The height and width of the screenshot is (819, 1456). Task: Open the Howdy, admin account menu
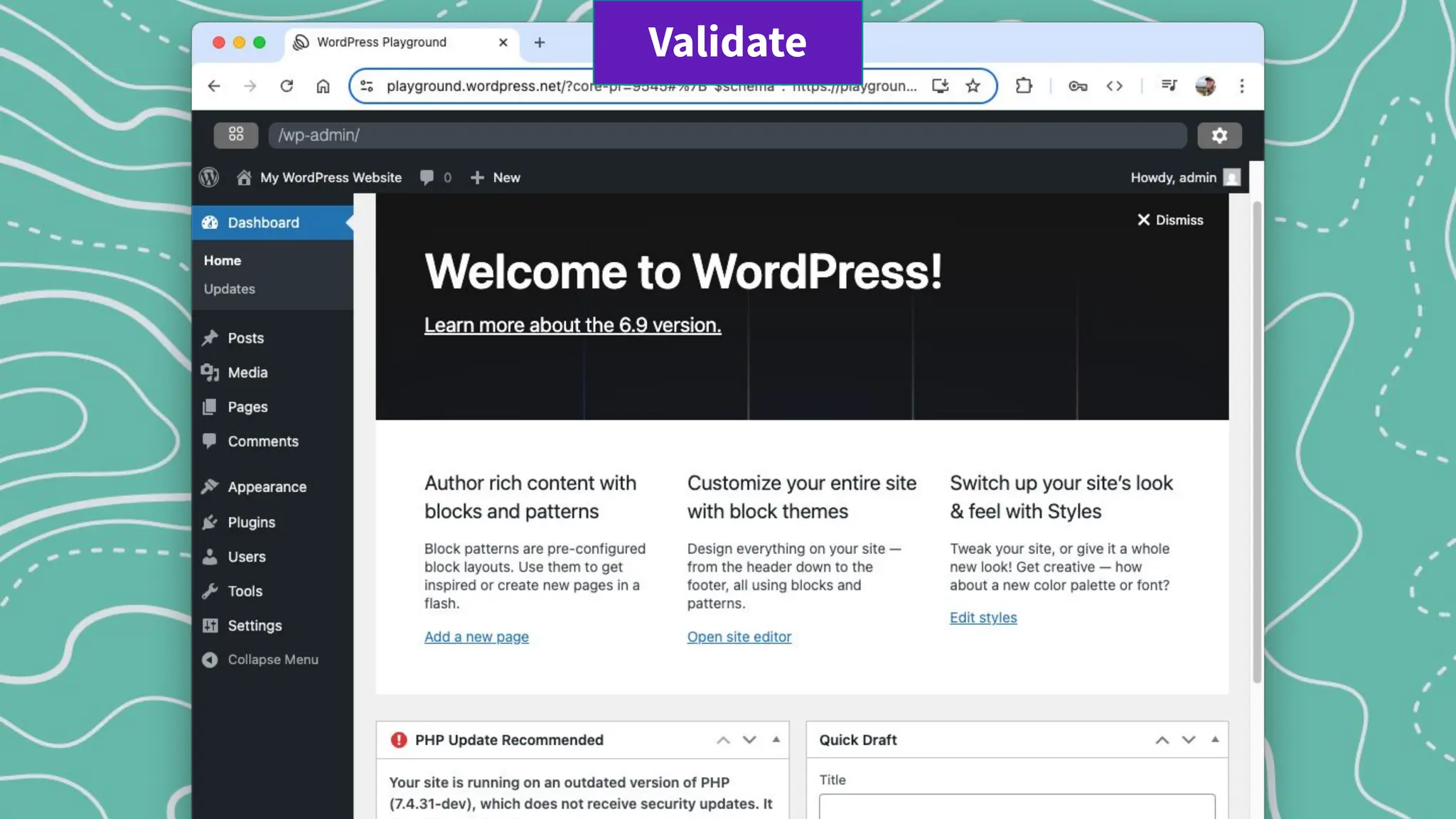1186,177
